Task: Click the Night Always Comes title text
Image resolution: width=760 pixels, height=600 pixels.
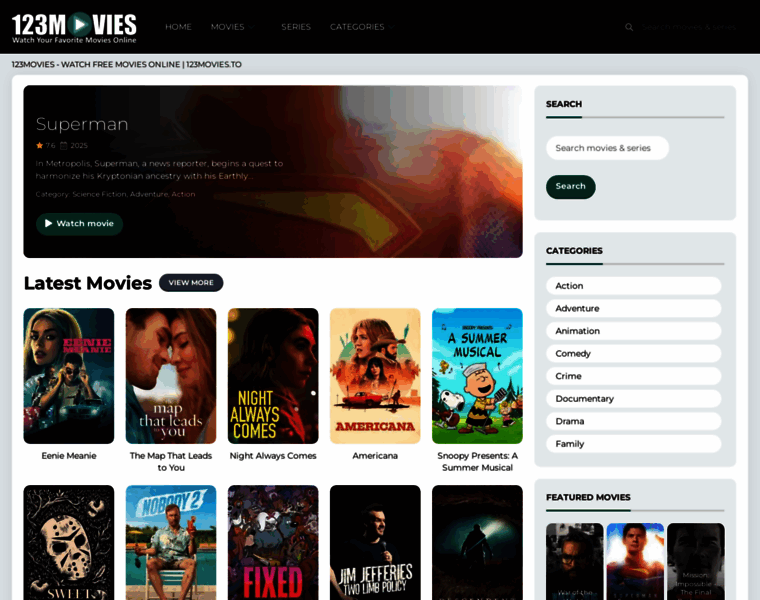Action: [x=273, y=456]
